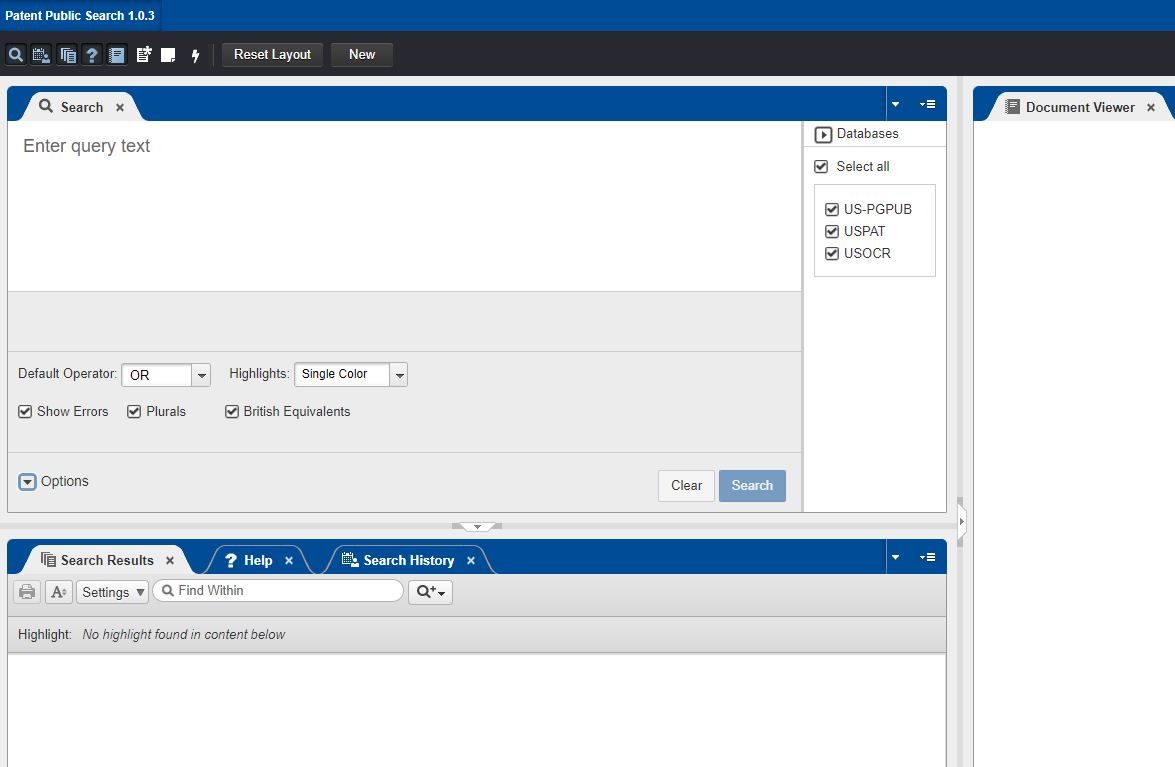Click the lightning bolt quick icon
The image size is (1175, 767).
[x=196, y=55]
